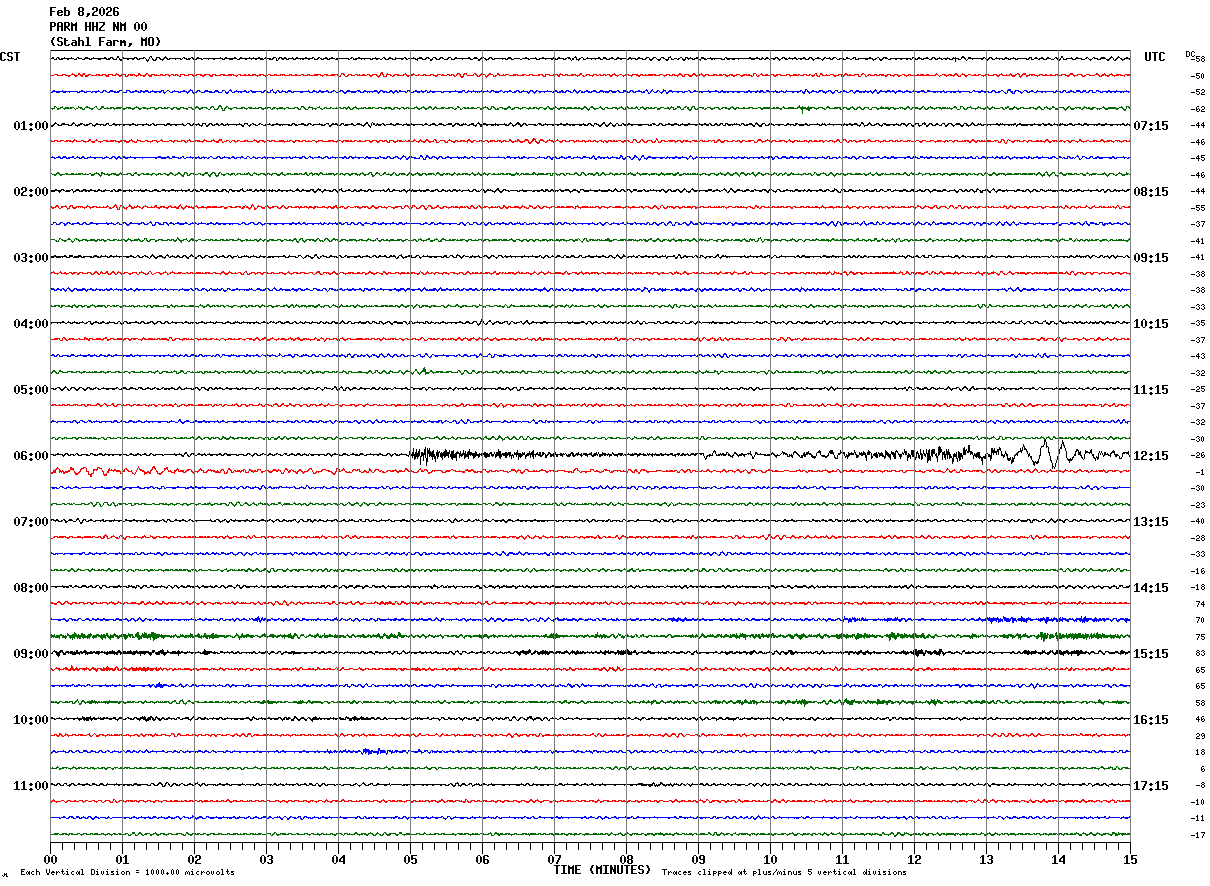Click the DC offset value '58'
Screen dimensions: 1210x886
[1200, 703]
